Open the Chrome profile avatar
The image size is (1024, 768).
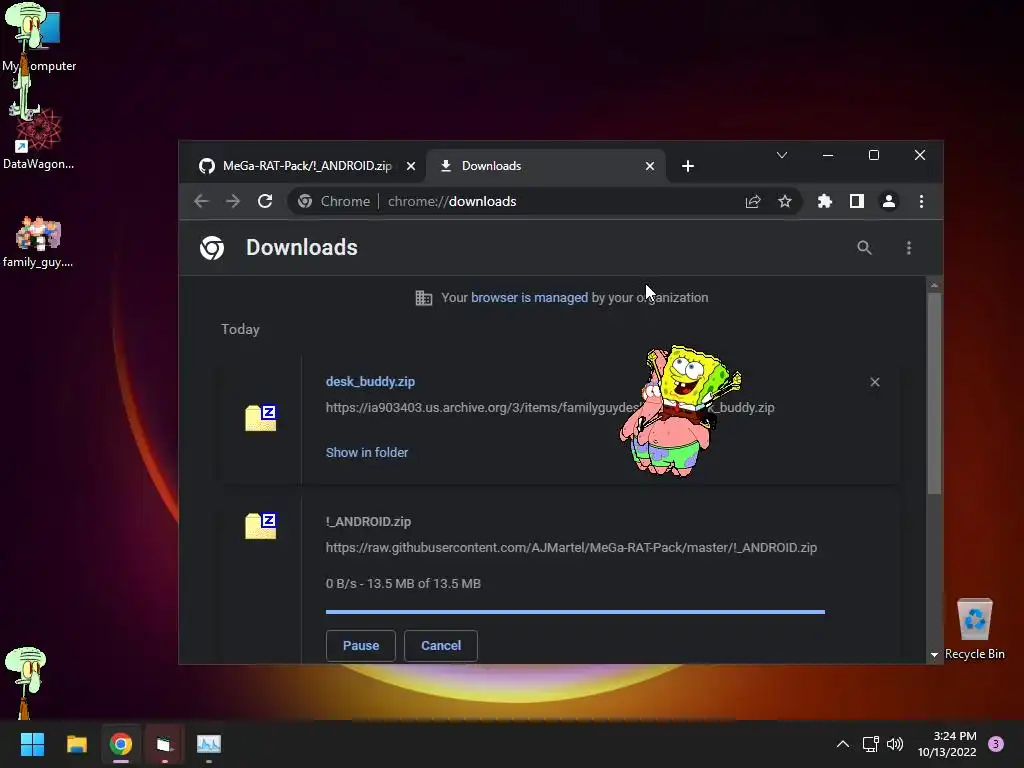[x=889, y=201]
